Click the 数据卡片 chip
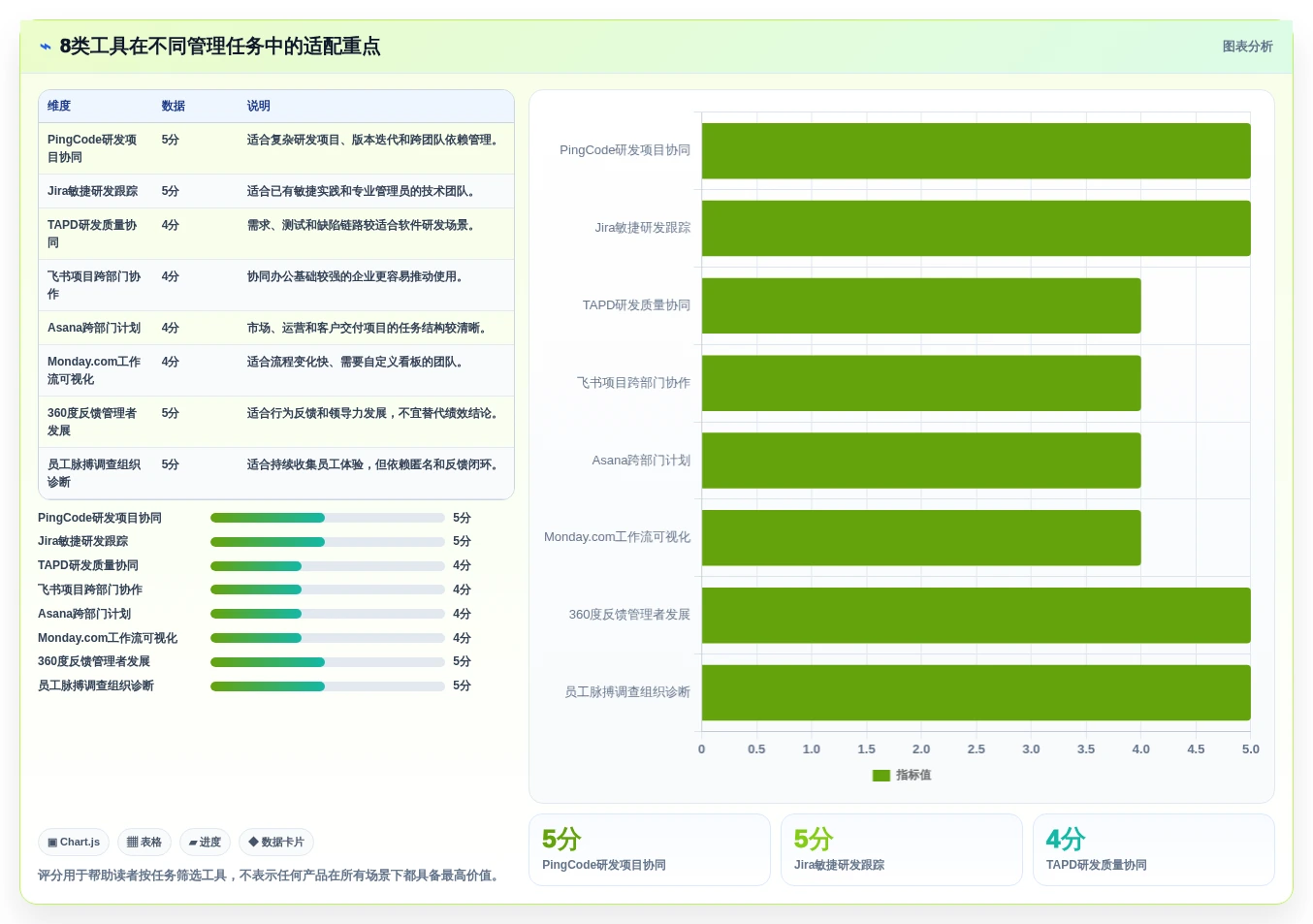The width and height of the screenshot is (1313, 924). click(x=276, y=843)
